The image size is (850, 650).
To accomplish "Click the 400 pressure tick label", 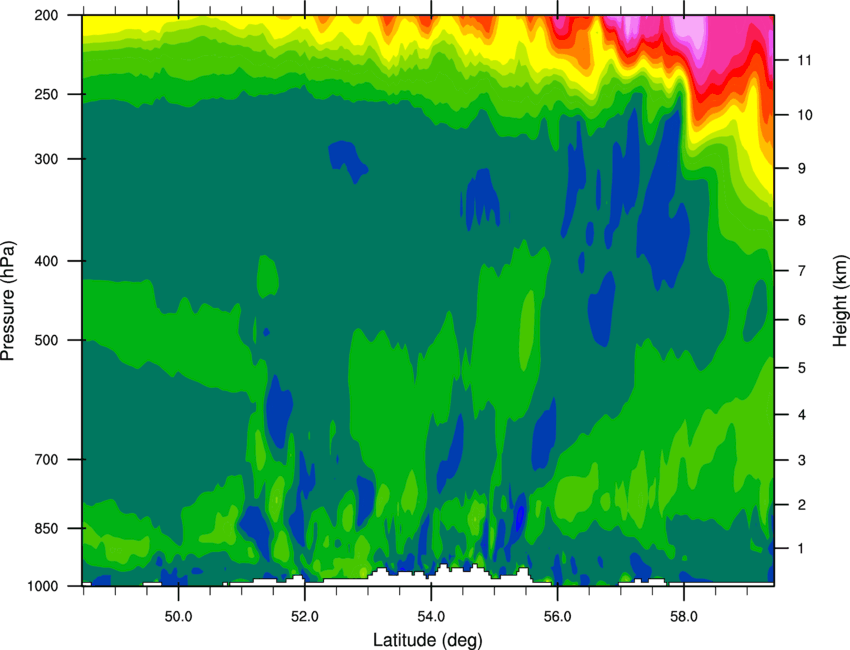I will click(x=47, y=261).
